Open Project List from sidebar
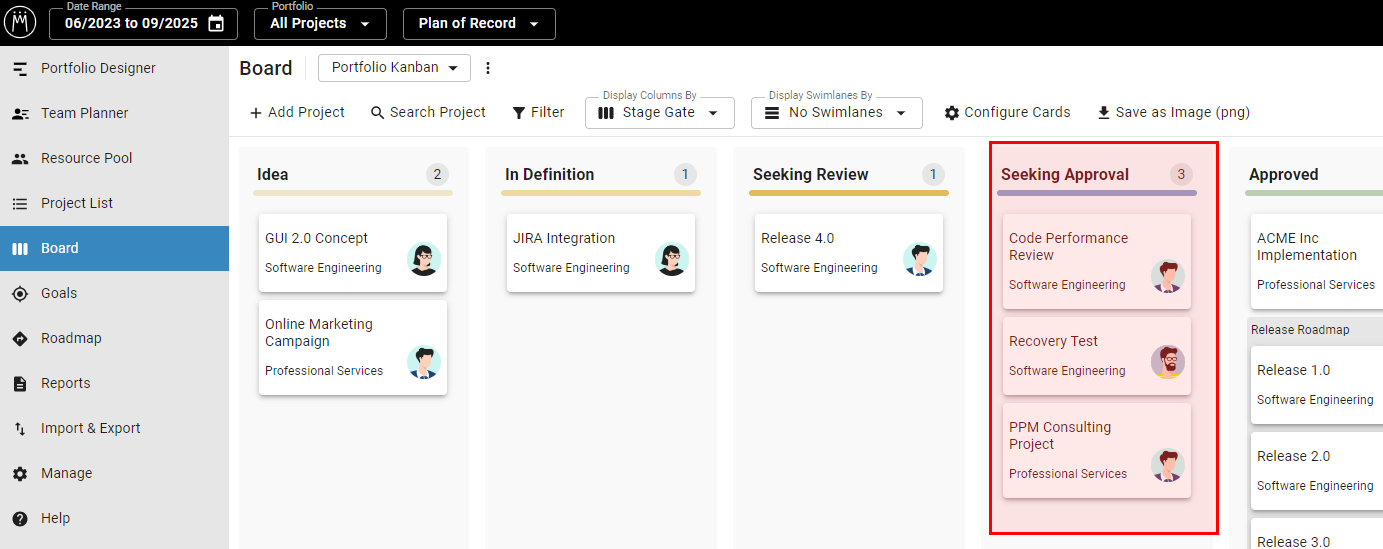Image resolution: width=1383 pixels, height=549 pixels. pos(114,204)
